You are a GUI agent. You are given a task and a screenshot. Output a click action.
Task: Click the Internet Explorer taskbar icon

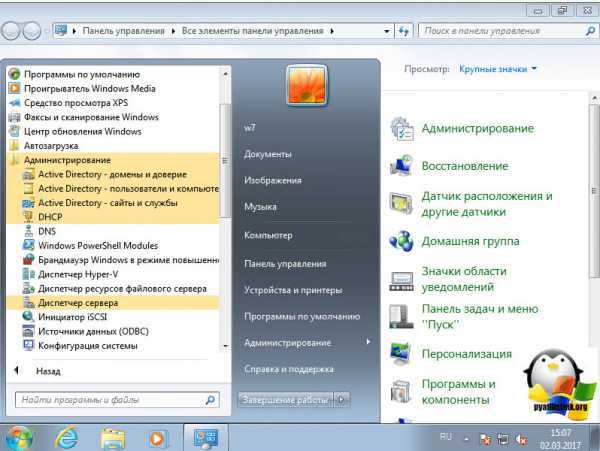coord(66,438)
